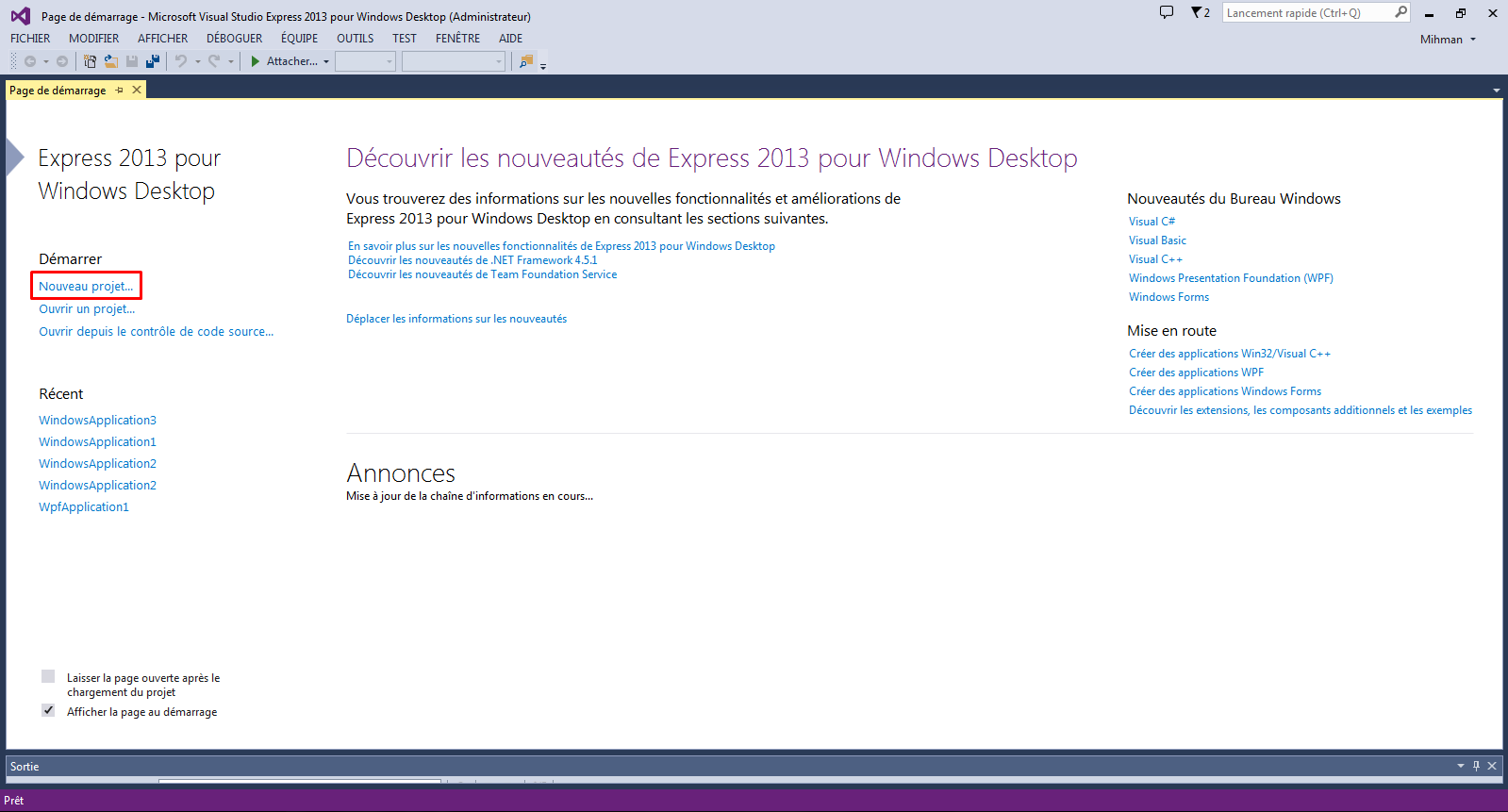Click the Quick Launch magnifier icon
This screenshot has width=1508, height=812.
click(1401, 12)
